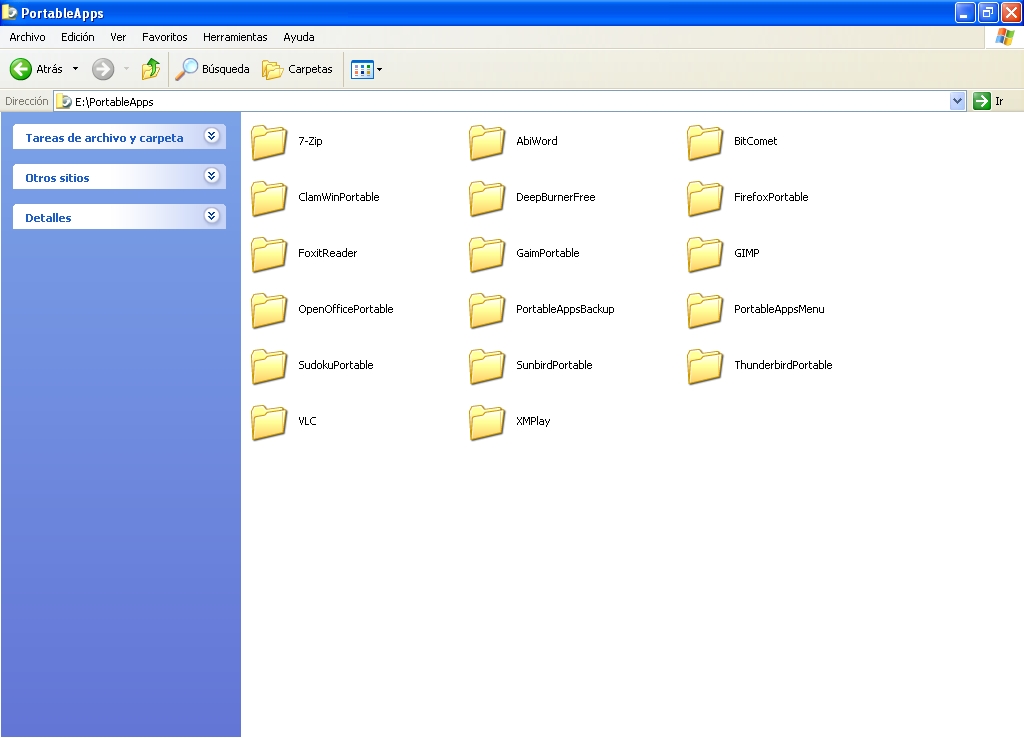Image resolution: width=1024 pixels, height=738 pixels.
Task: Select the OpenOfficePortable folder icon
Action: point(269,311)
